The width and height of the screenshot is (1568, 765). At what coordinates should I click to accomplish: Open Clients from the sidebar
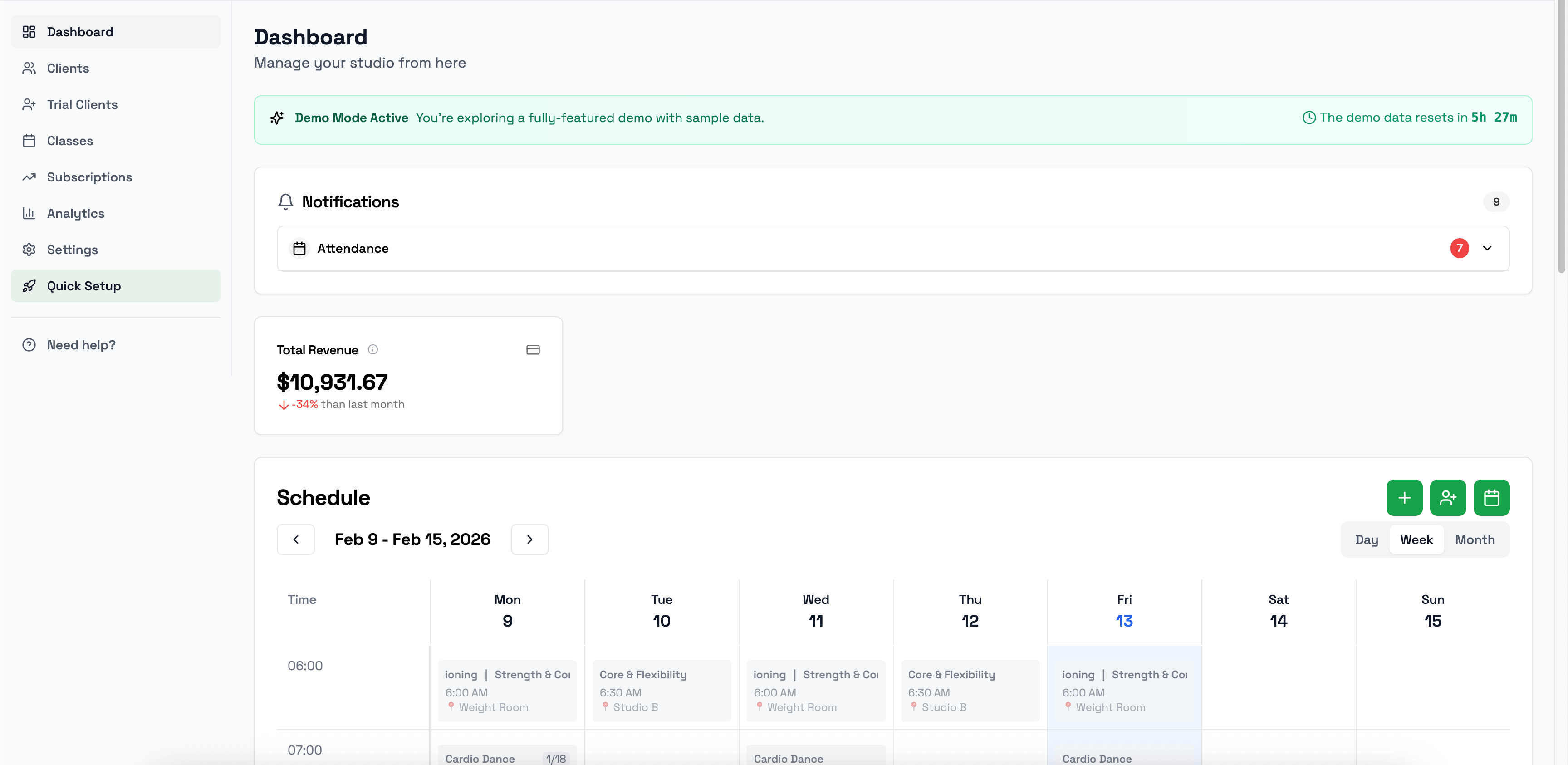(x=68, y=68)
